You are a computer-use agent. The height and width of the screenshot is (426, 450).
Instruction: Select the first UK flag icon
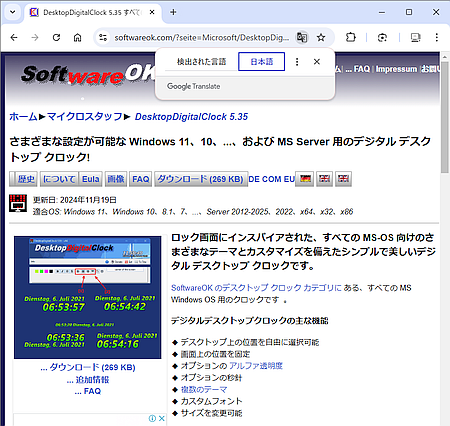(x=324, y=179)
